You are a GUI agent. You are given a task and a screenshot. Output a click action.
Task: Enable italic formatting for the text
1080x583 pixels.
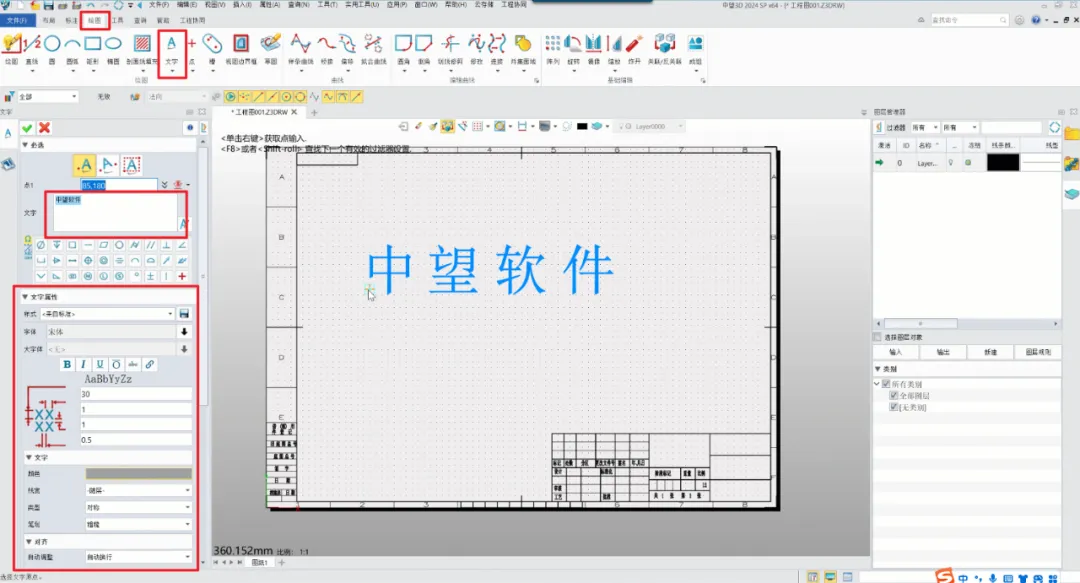pyautogui.click(x=82, y=363)
